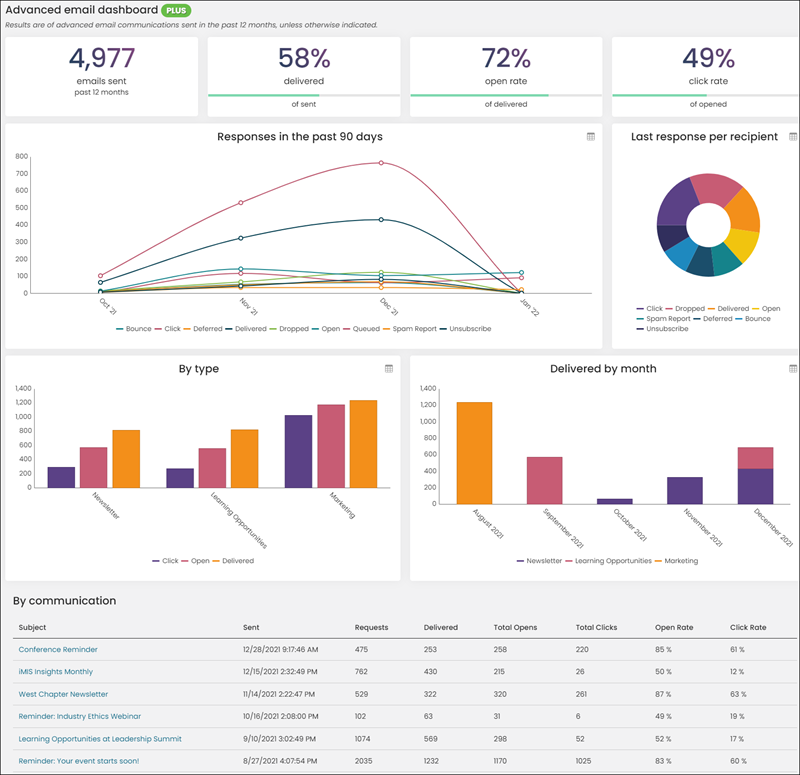Click the green PLUS badge

click(x=176, y=10)
